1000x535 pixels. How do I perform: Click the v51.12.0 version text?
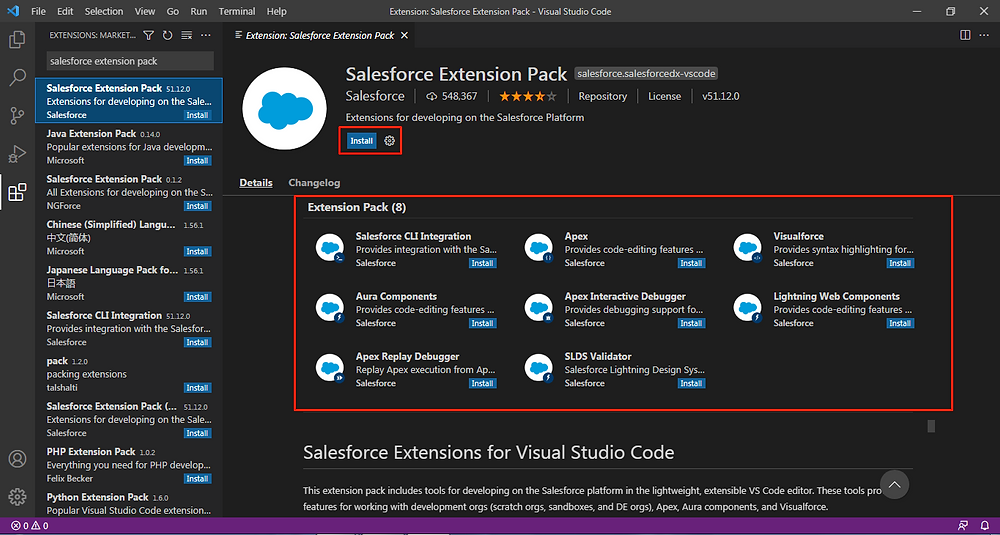[x=721, y=96]
